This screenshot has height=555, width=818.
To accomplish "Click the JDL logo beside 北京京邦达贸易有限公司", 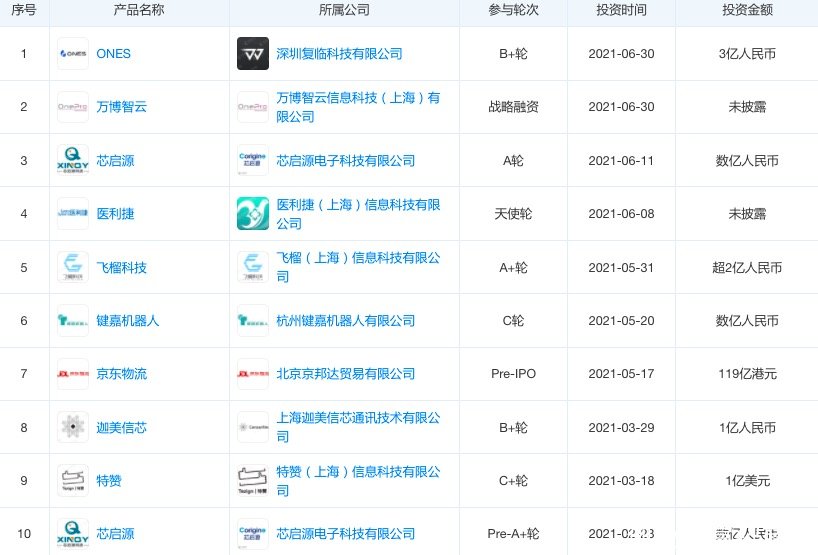I will tap(253, 374).
